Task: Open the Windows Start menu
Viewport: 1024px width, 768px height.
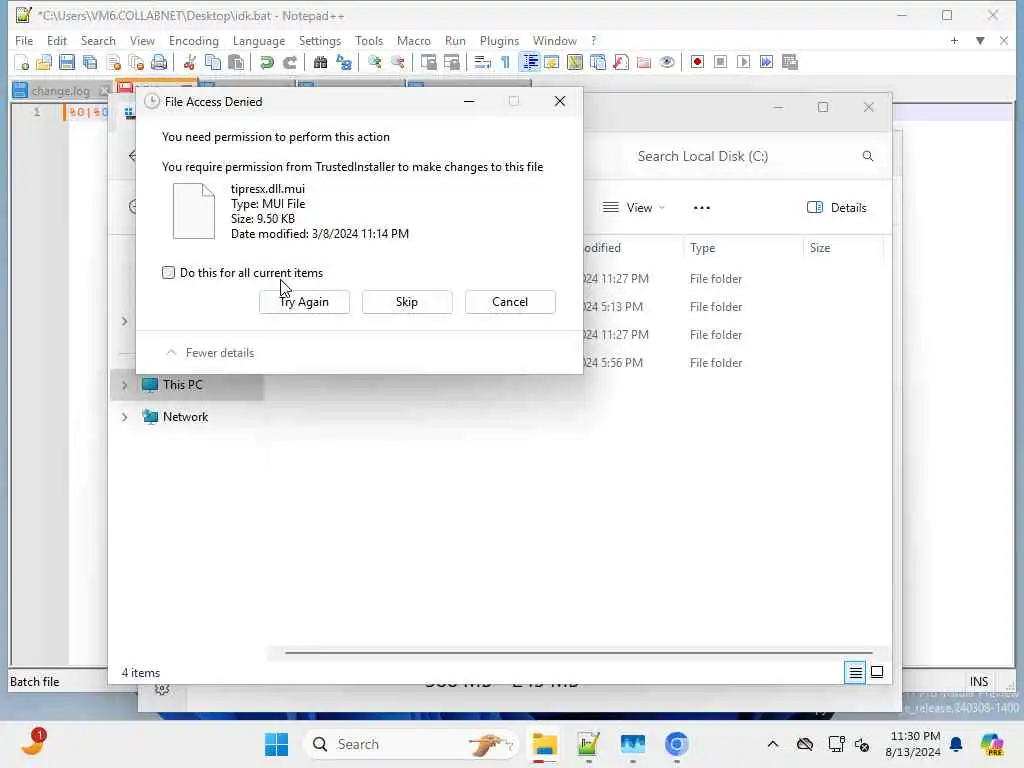Action: [x=276, y=744]
